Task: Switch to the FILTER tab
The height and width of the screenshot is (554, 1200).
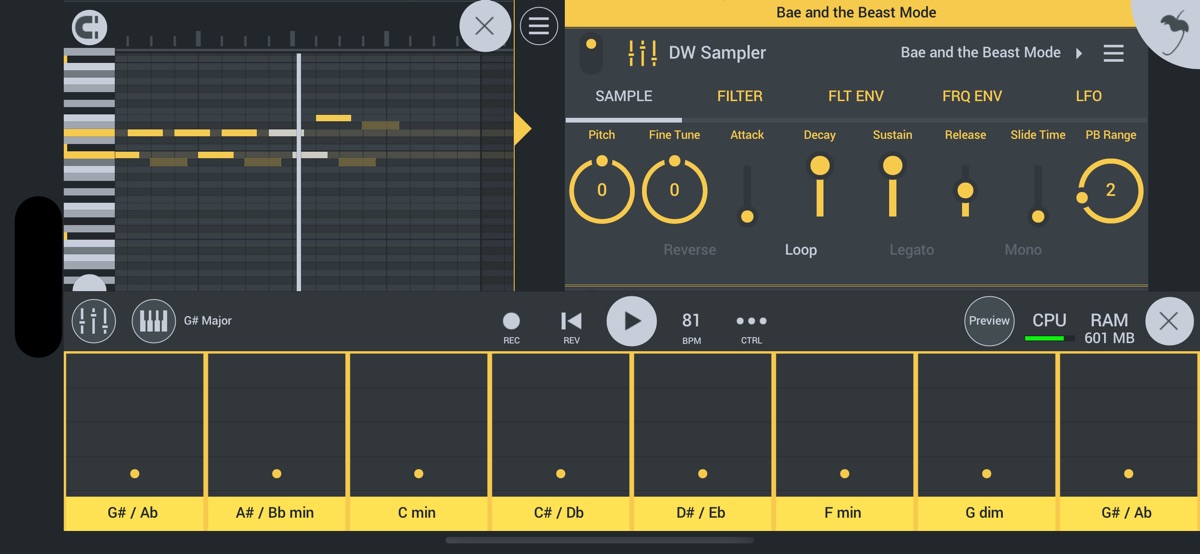Action: 739,96
